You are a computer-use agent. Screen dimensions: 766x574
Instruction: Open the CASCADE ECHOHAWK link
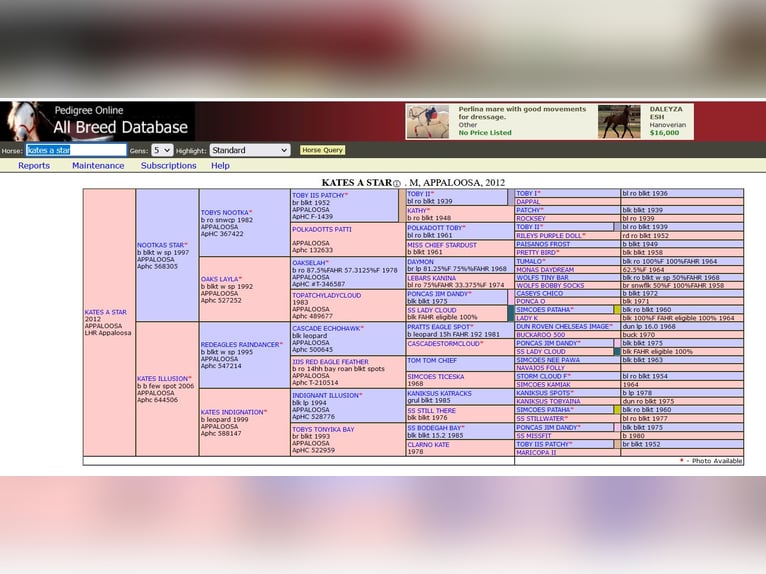click(326, 328)
